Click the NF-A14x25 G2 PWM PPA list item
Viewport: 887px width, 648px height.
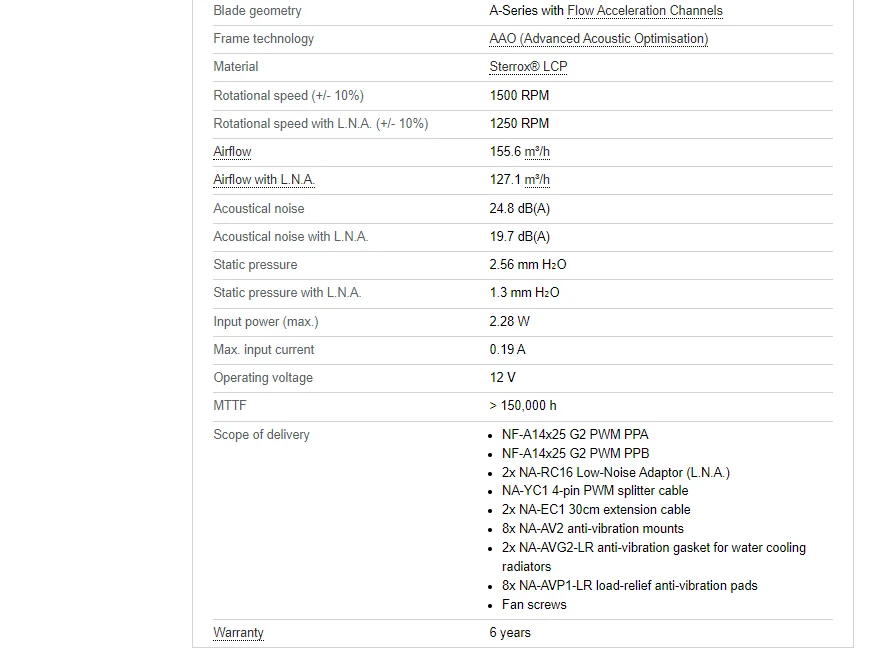click(x=575, y=435)
